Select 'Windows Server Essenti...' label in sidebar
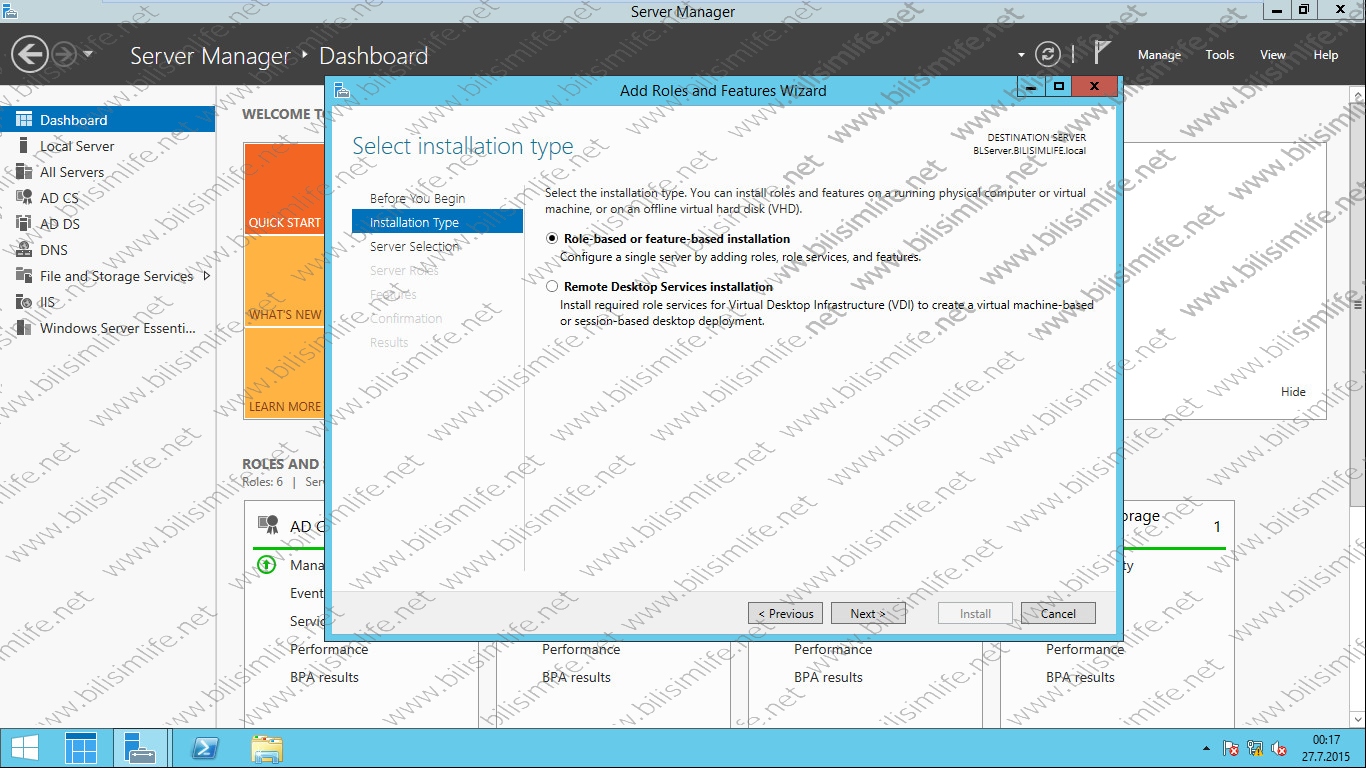 (118, 328)
